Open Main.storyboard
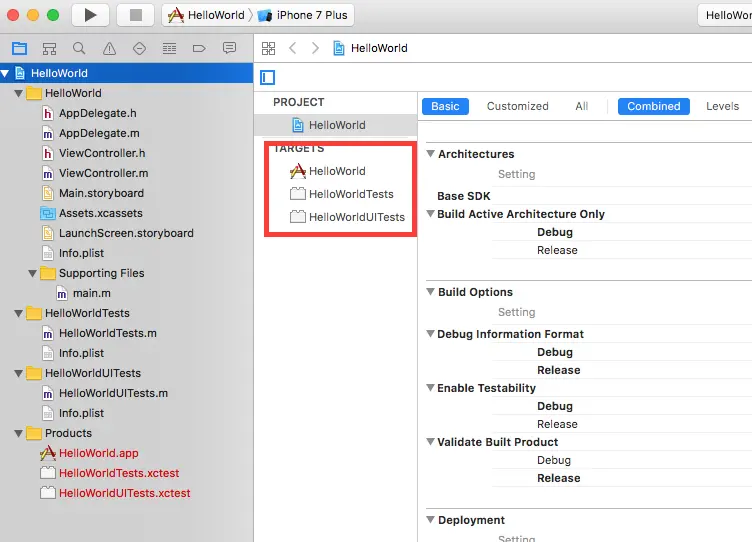This screenshot has width=752, height=542. [x=101, y=193]
